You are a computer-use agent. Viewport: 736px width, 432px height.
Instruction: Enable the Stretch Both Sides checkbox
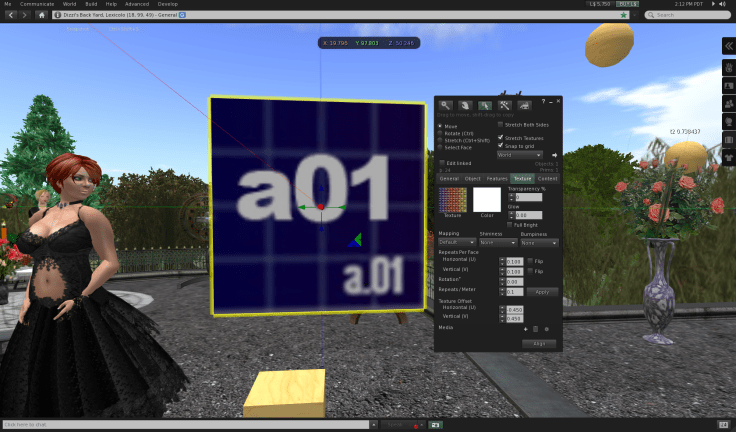[x=501, y=124]
